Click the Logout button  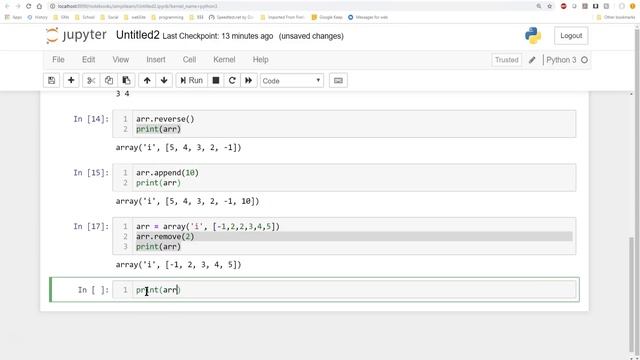coord(571,36)
